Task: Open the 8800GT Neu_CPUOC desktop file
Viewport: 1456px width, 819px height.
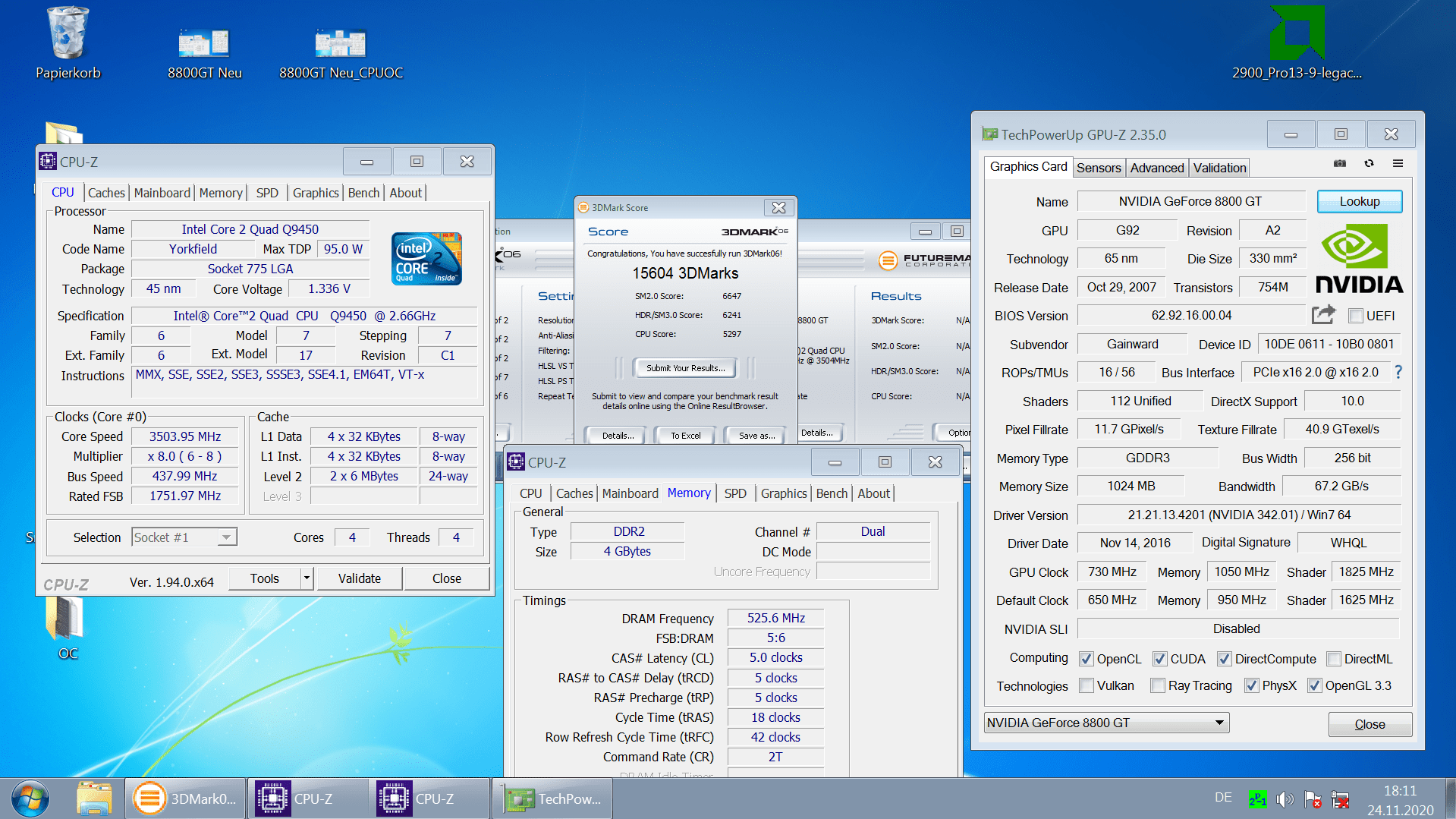Action: pos(341,53)
